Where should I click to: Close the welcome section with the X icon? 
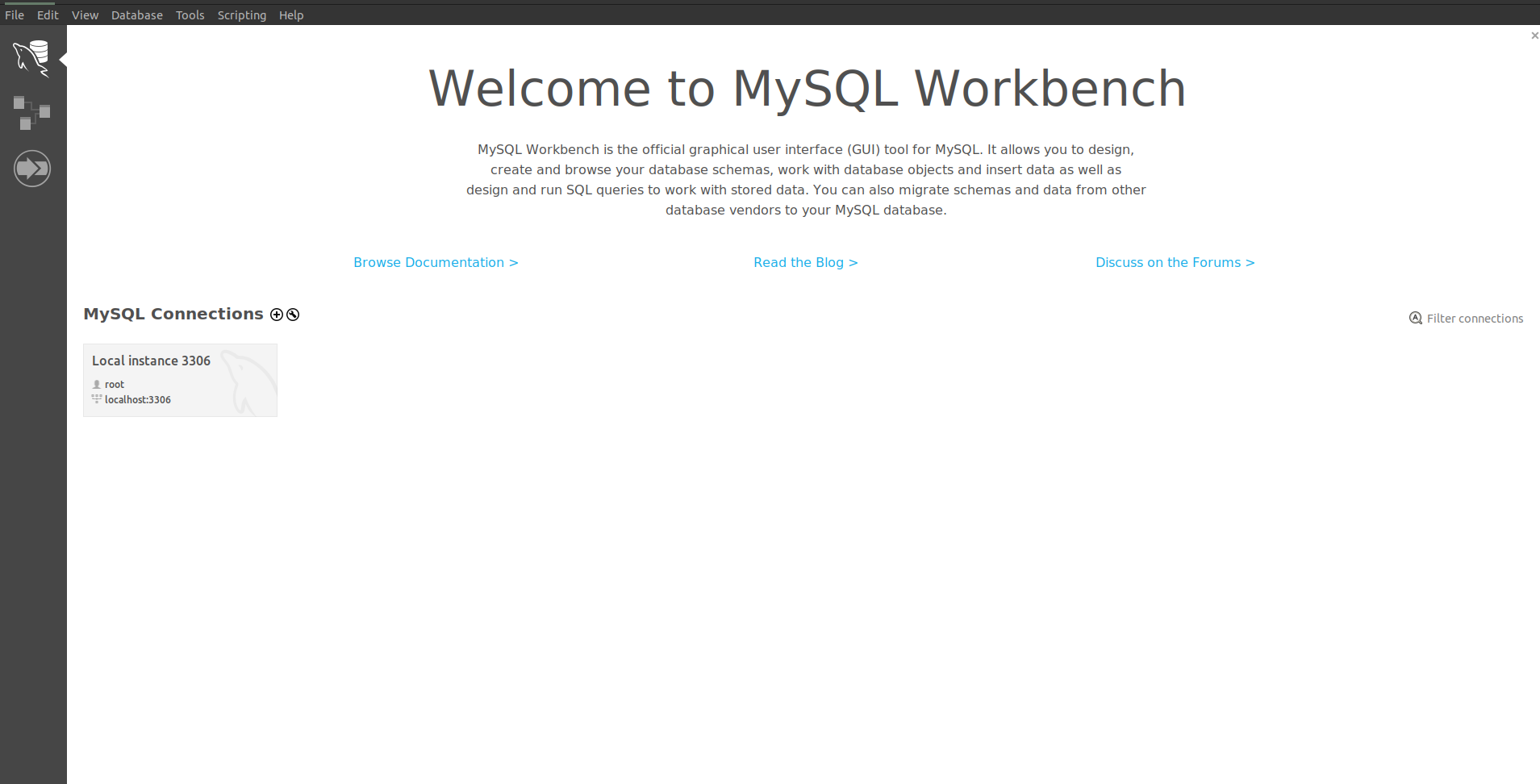pyautogui.click(x=1534, y=35)
